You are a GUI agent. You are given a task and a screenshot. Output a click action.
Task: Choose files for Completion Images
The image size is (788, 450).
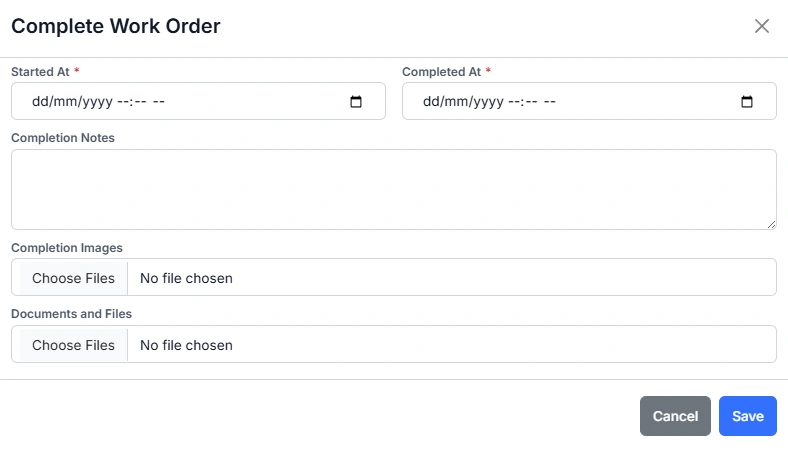pyautogui.click(x=73, y=278)
